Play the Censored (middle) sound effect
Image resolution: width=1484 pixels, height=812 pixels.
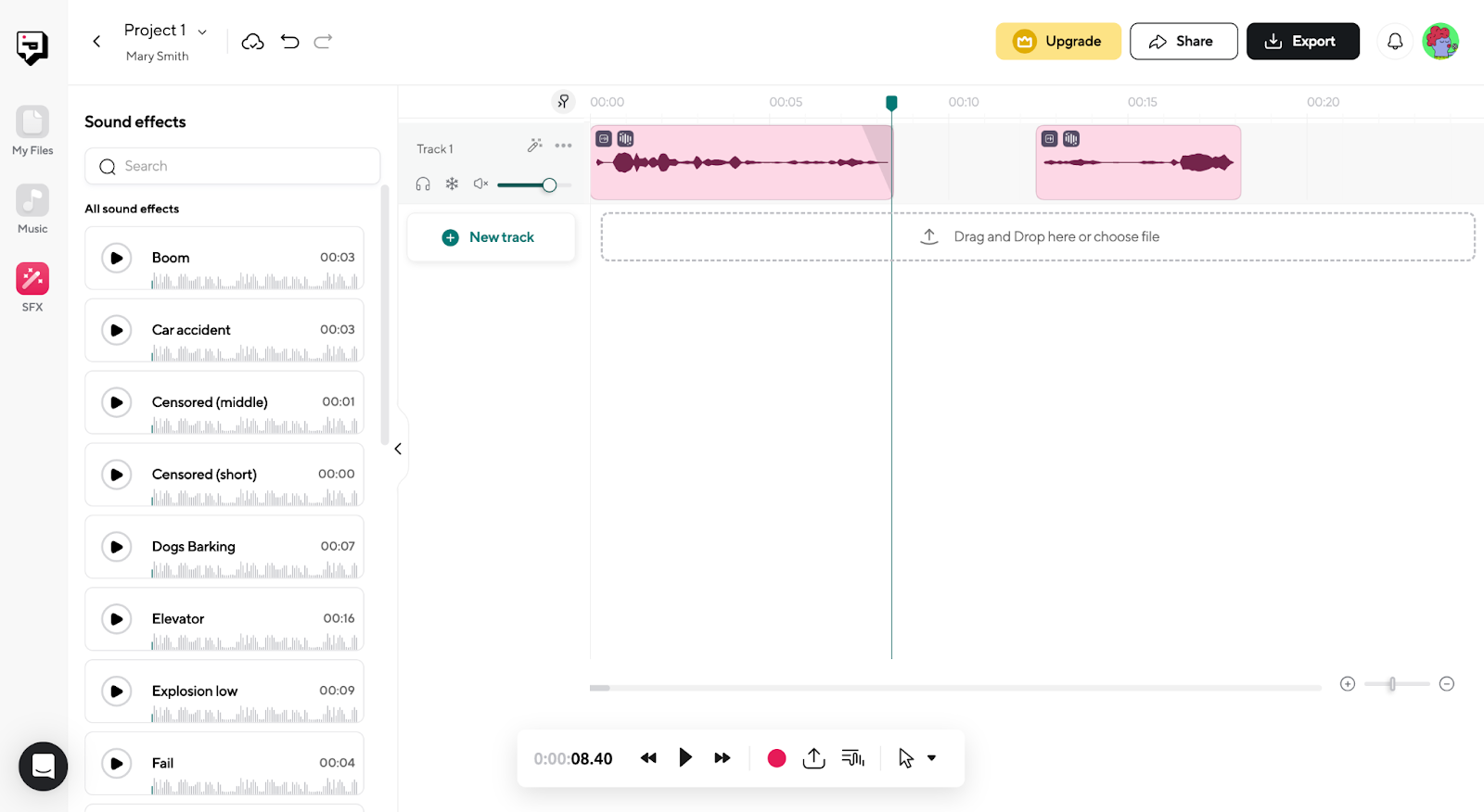(x=116, y=402)
